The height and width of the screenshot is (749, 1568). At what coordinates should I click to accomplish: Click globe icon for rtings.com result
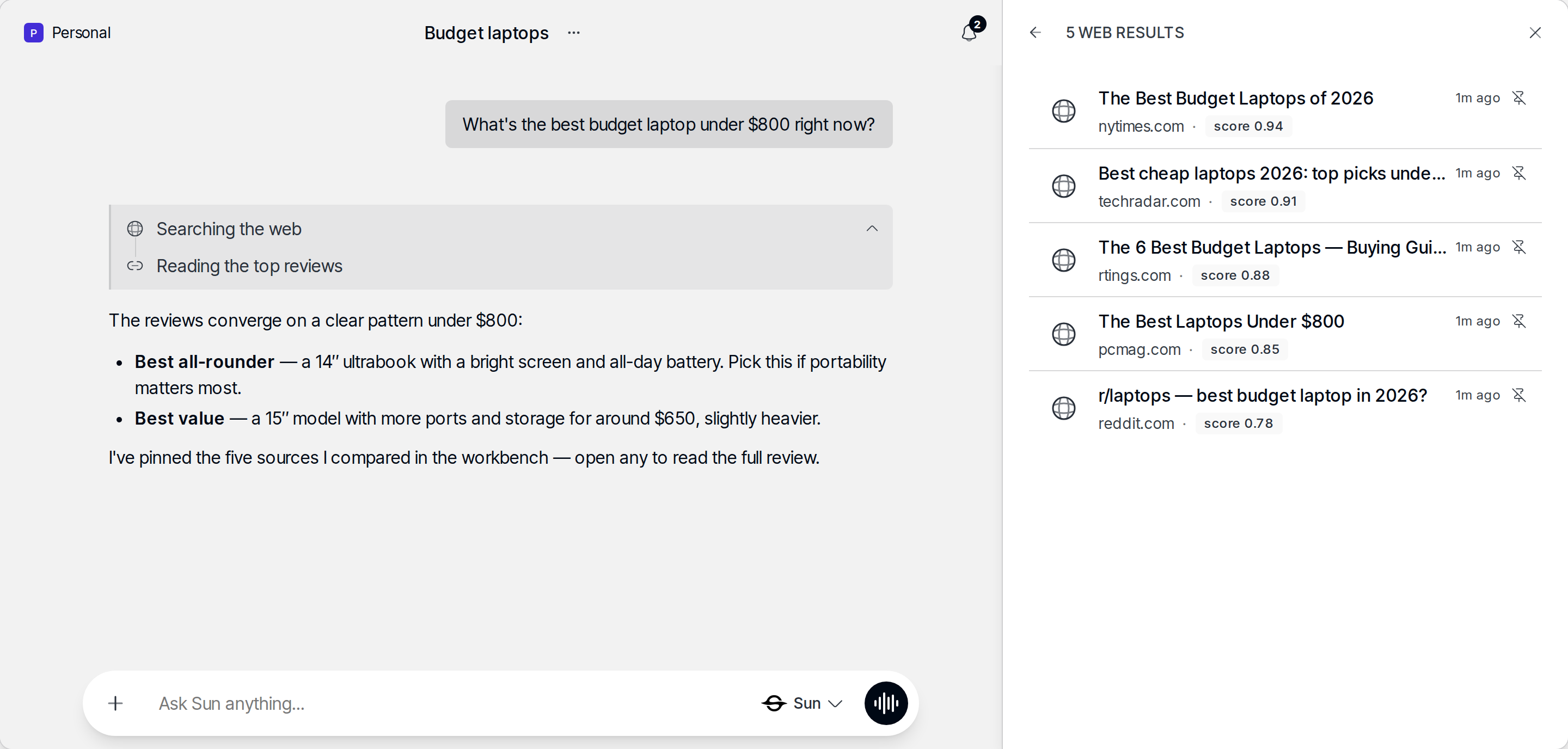click(x=1063, y=260)
